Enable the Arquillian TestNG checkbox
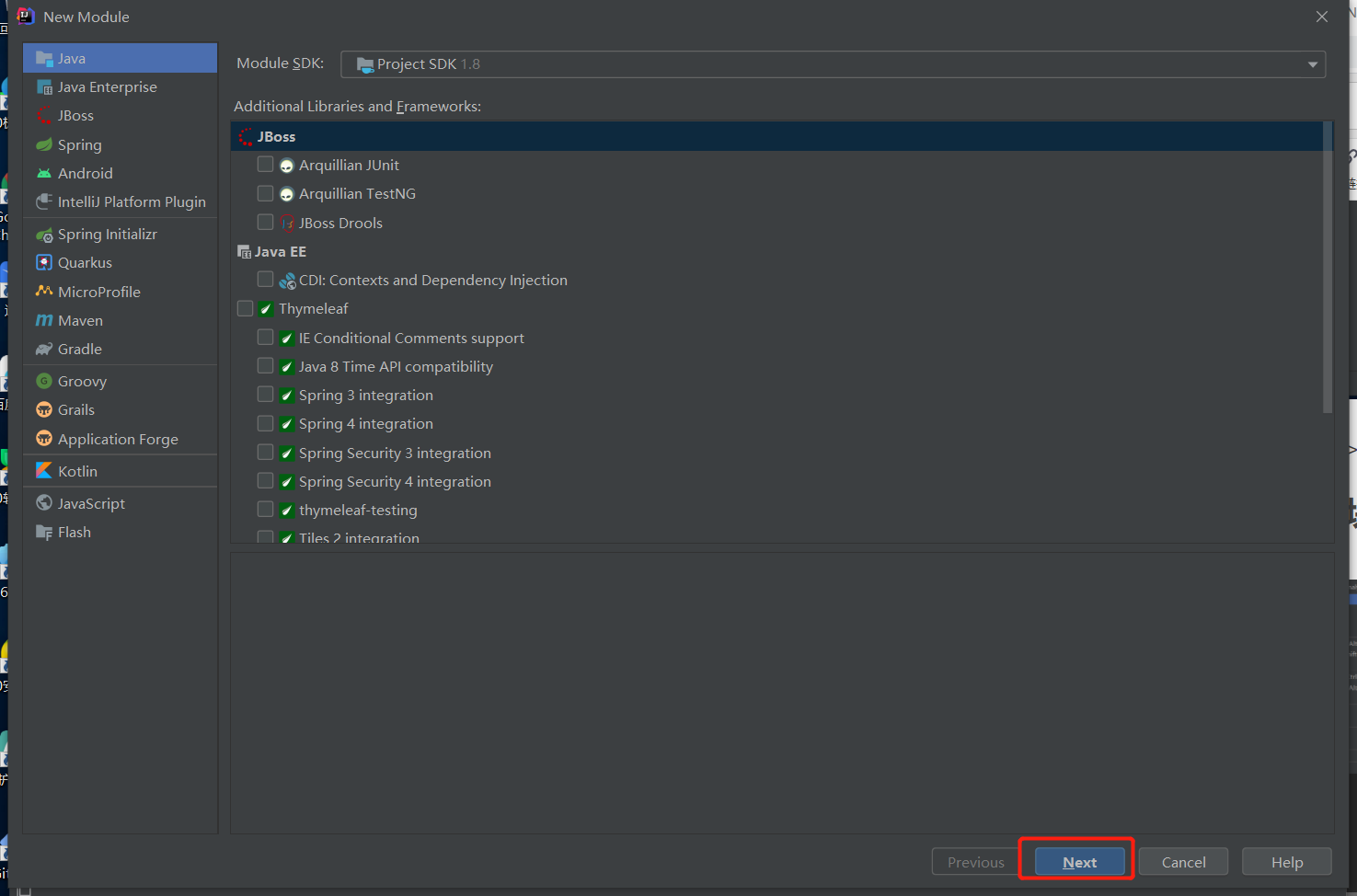The height and width of the screenshot is (896, 1357). 265,193
